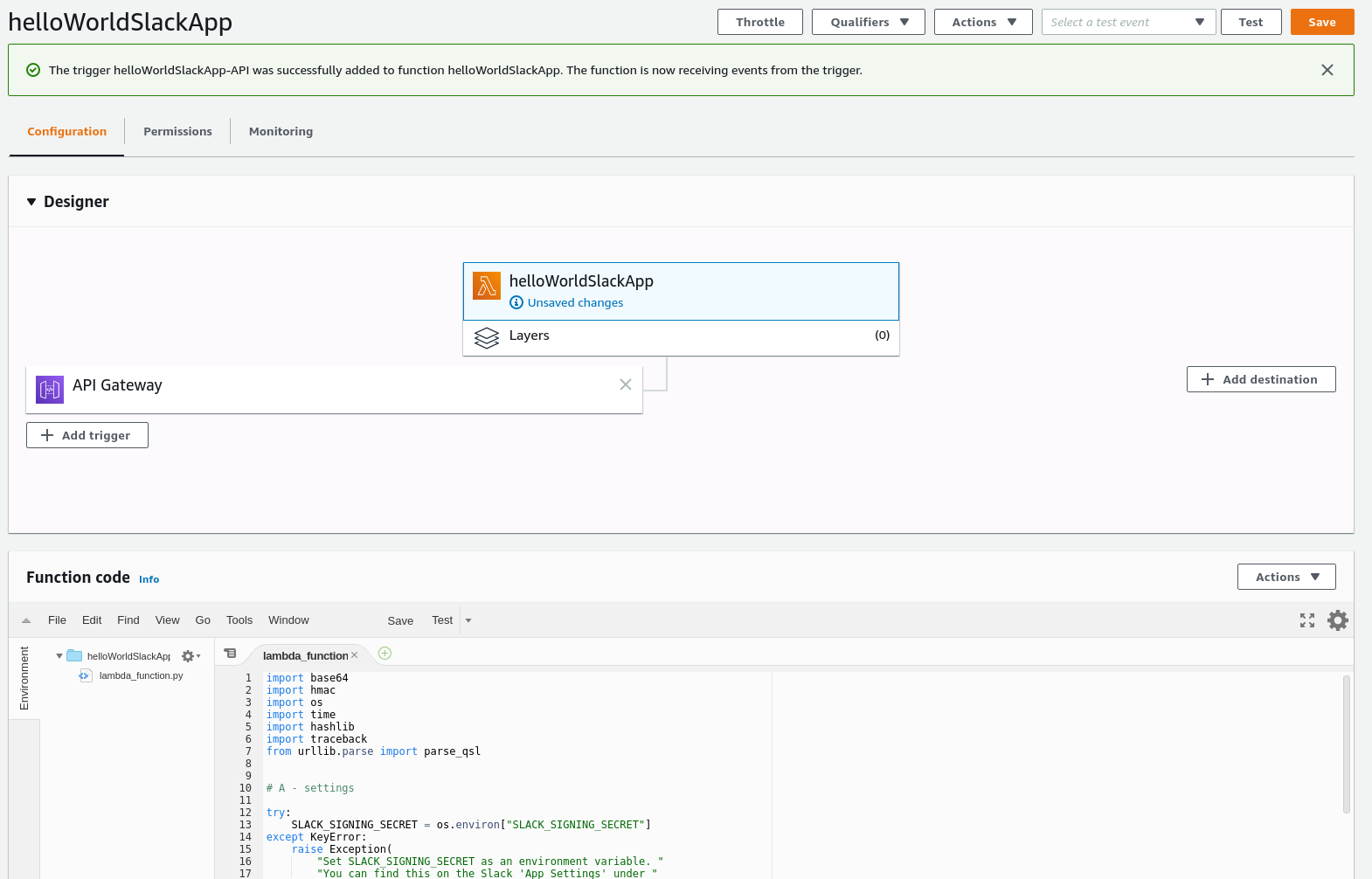This screenshot has height=879, width=1372.
Task: Open the Function code Actions dropdown
Action: 1286,577
